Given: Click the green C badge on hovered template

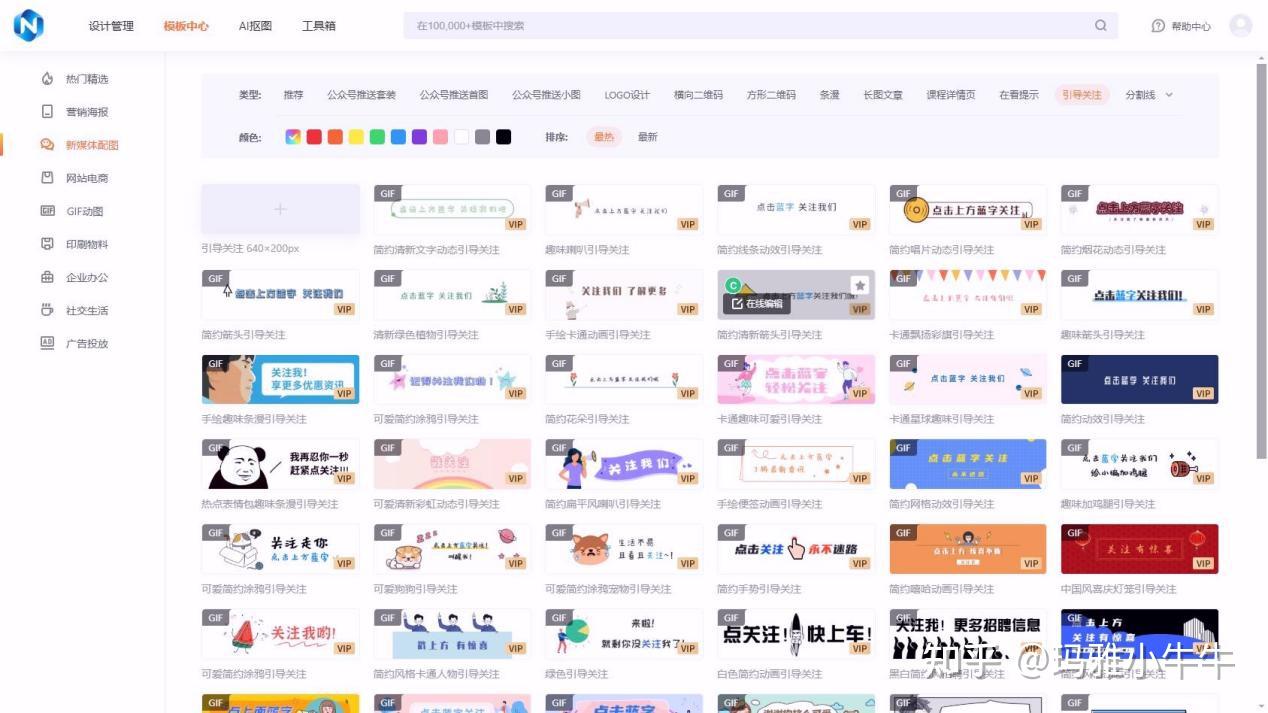Looking at the screenshot, I should pyautogui.click(x=733, y=286).
